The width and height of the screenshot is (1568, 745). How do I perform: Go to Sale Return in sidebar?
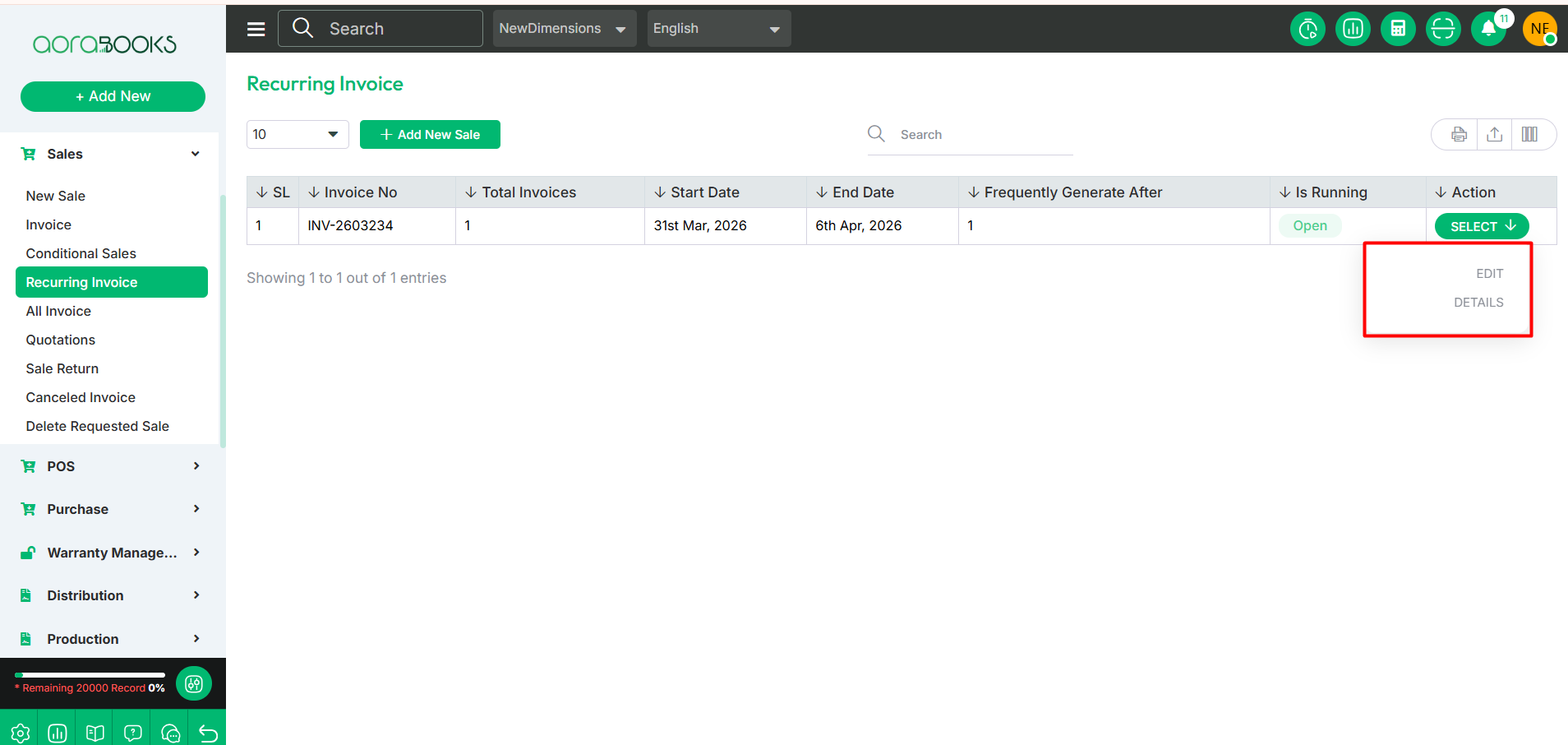coord(62,368)
